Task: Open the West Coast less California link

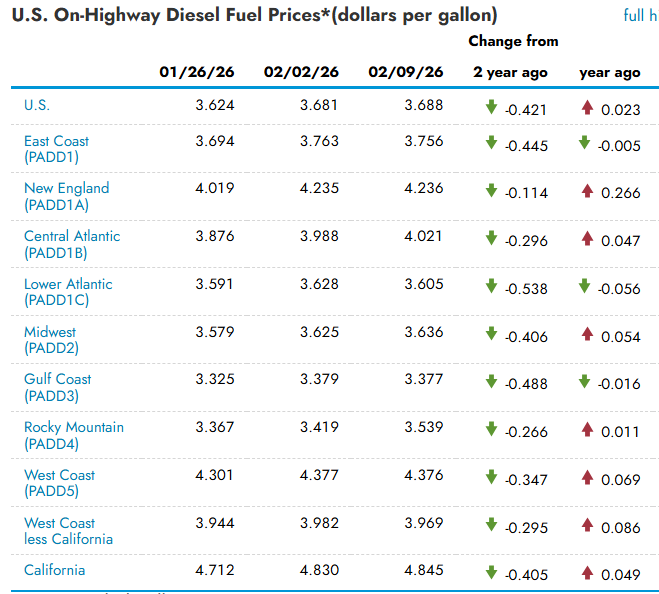Action: coord(68,531)
